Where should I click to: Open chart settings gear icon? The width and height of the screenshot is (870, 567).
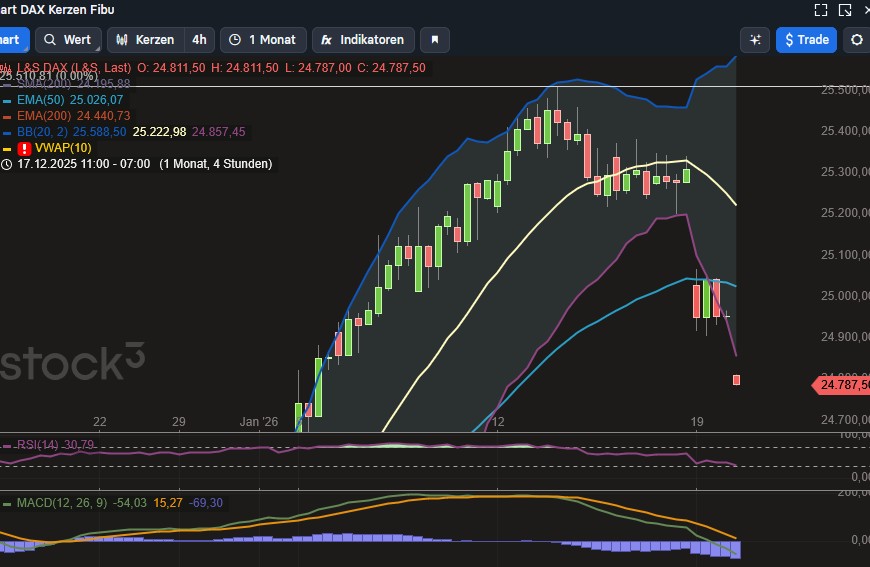pyautogui.click(x=857, y=40)
